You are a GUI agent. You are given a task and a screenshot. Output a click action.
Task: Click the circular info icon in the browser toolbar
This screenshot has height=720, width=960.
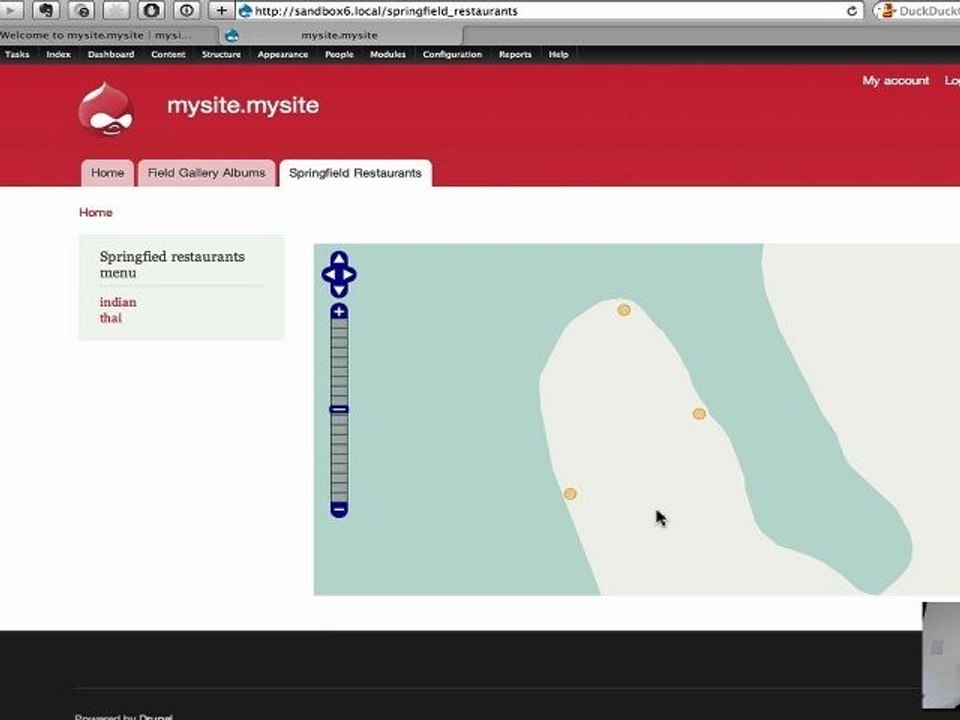click(186, 10)
